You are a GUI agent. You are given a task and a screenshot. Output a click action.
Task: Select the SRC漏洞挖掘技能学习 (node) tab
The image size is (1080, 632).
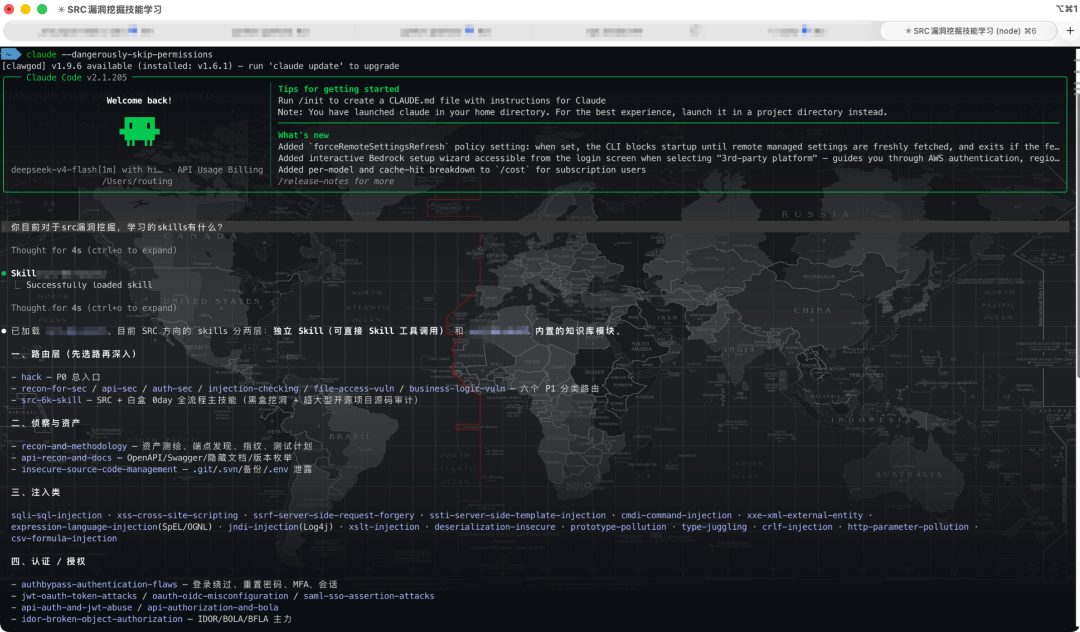click(968, 31)
